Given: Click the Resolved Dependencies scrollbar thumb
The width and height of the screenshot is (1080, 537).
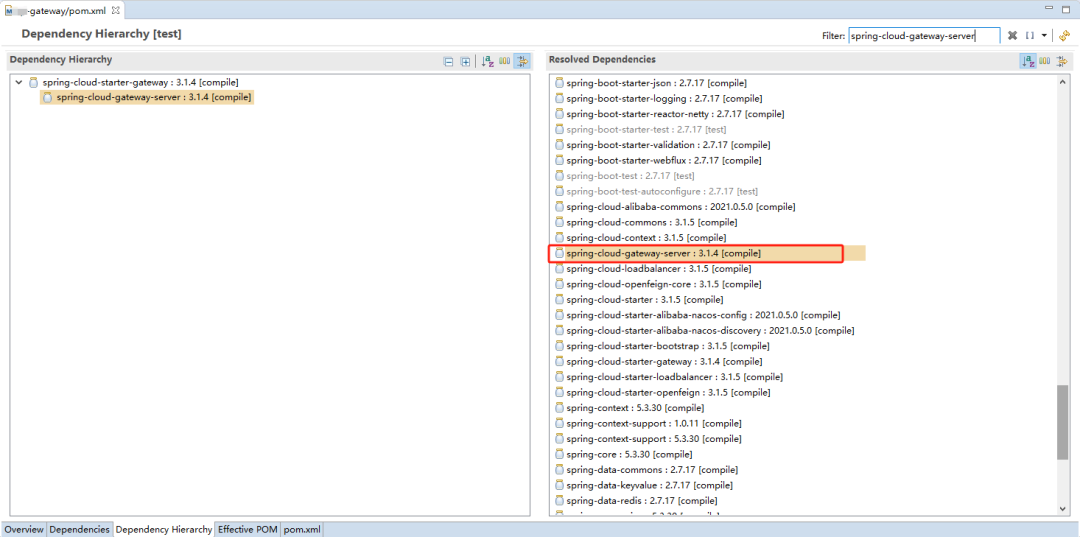Looking at the screenshot, I should [1063, 421].
